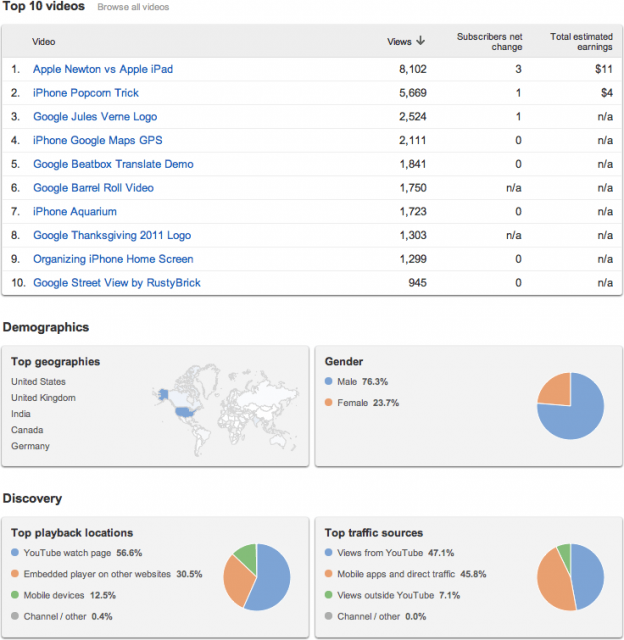Click the world map in Top geographies
The height and width of the screenshot is (640, 624).
click(226, 410)
